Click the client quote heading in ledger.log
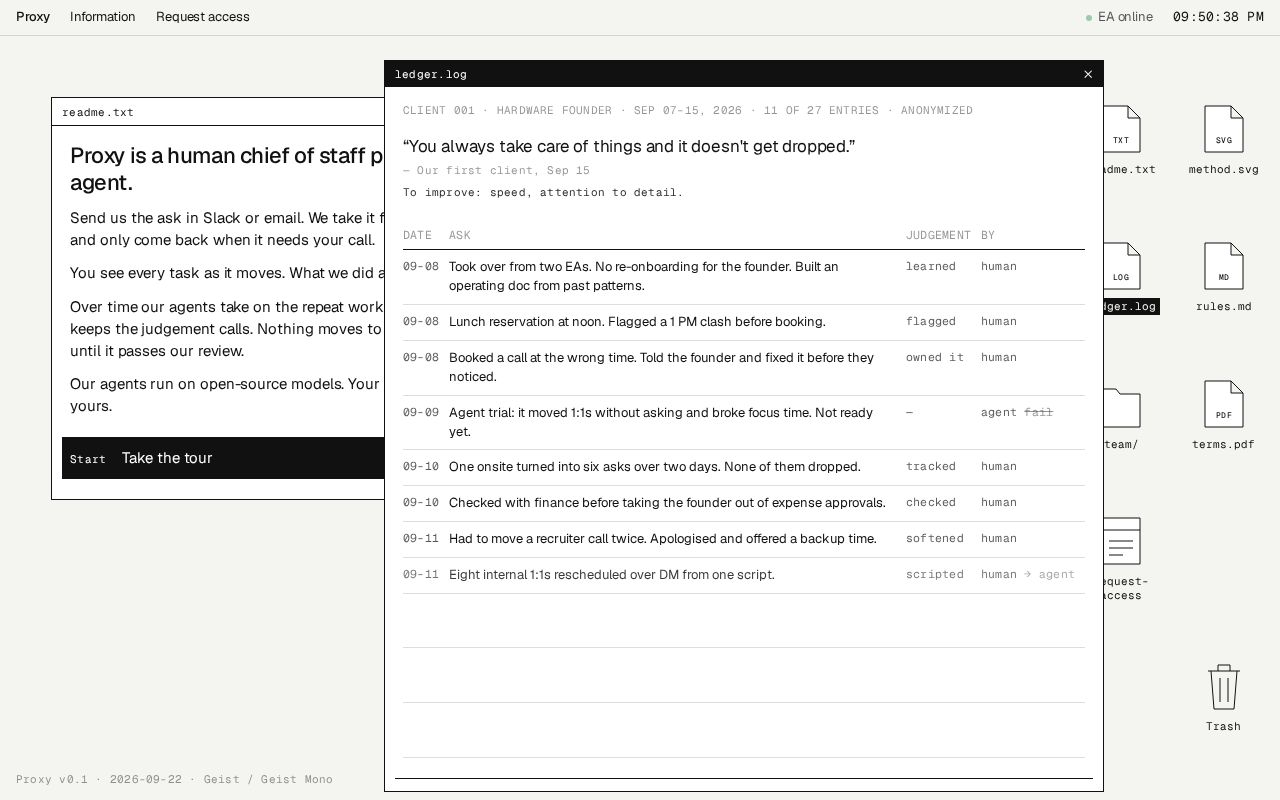 pyautogui.click(x=629, y=147)
